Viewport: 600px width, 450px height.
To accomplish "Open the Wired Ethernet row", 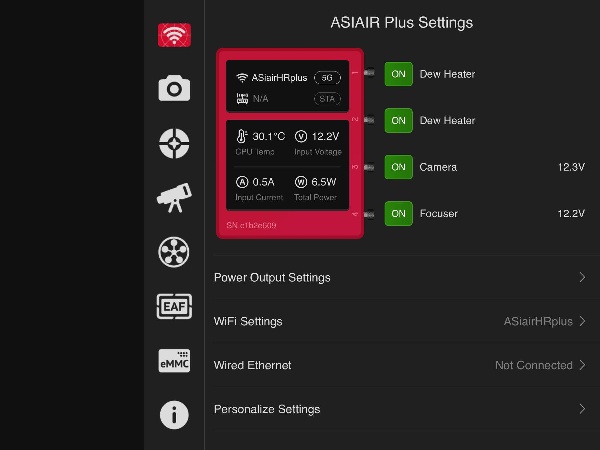I will [x=401, y=365].
